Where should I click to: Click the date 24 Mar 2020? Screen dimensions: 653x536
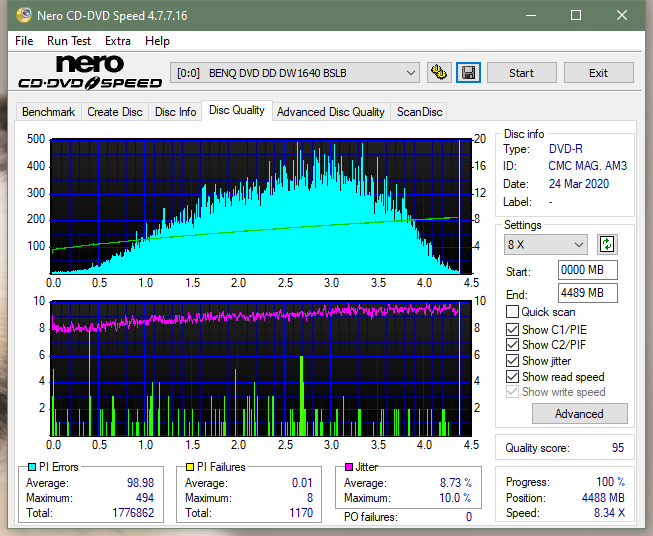tap(578, 184)
